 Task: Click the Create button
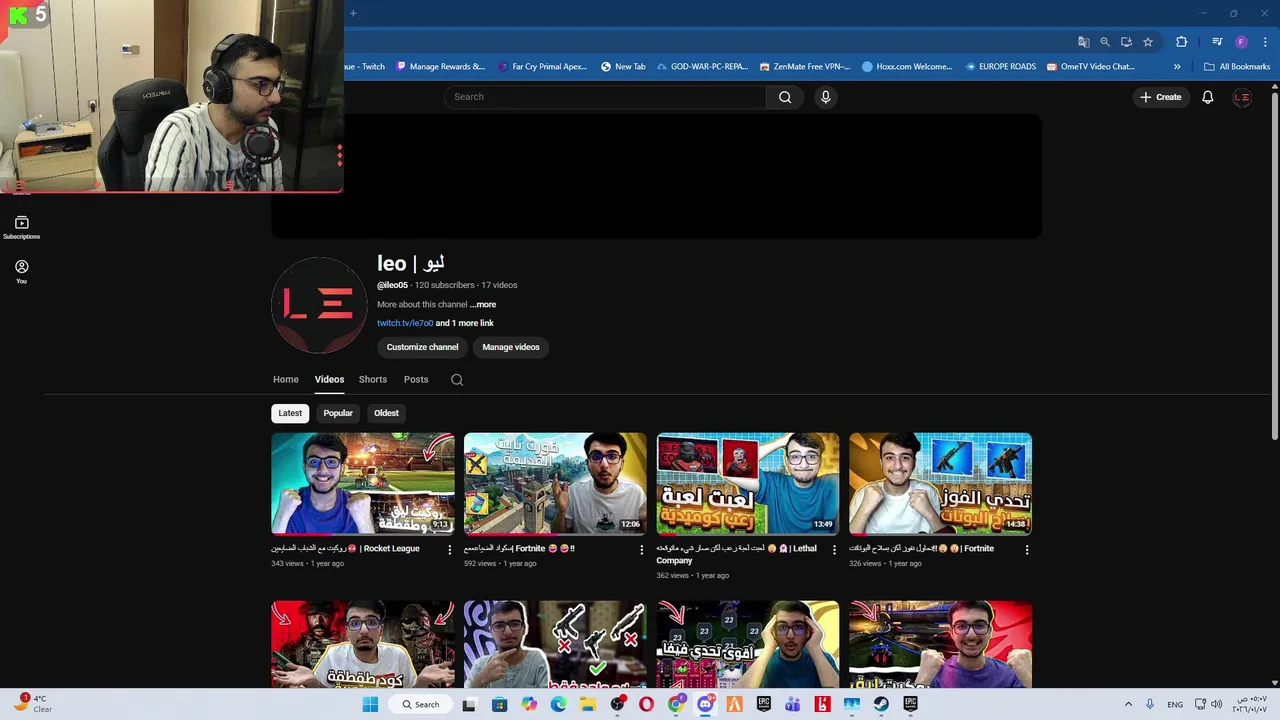pyautogui.click(x=1160, y=97)
